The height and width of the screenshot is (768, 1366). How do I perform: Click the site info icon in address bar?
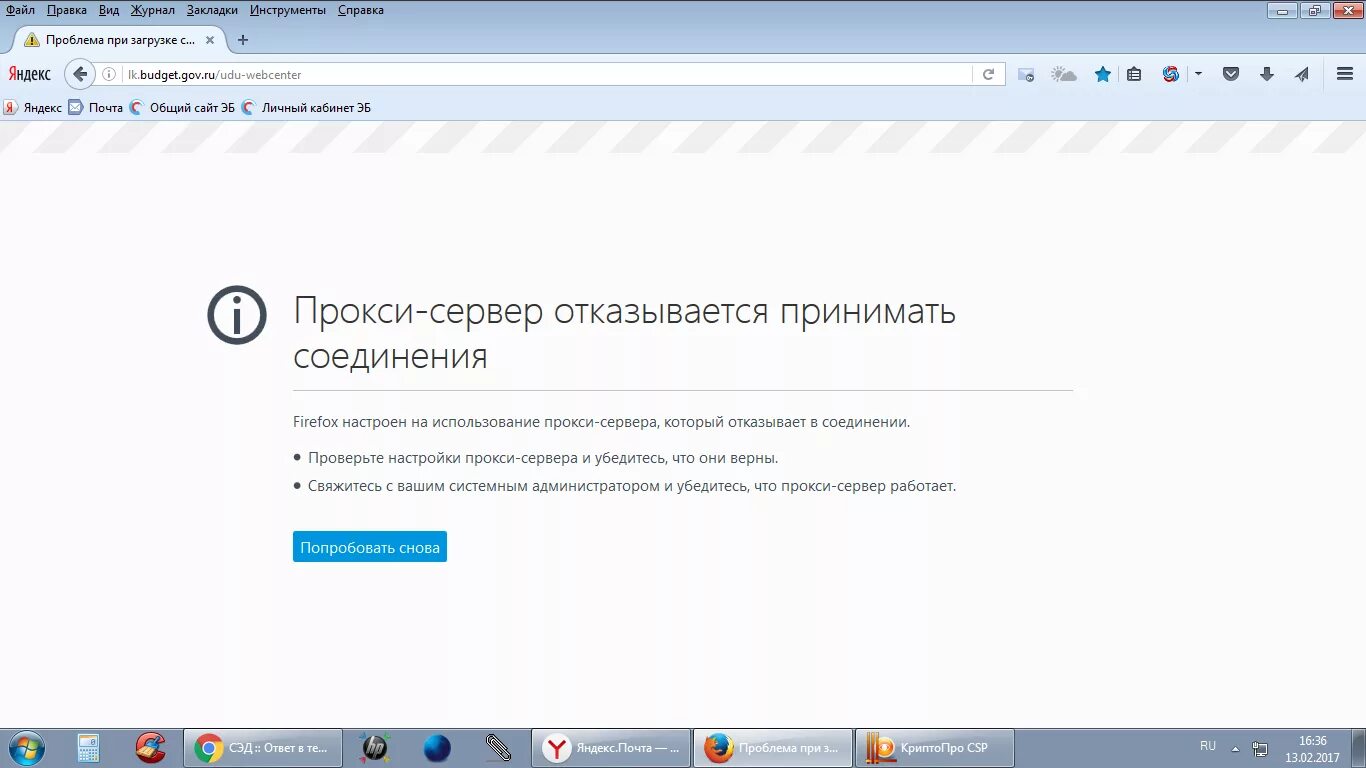point(110,74)
